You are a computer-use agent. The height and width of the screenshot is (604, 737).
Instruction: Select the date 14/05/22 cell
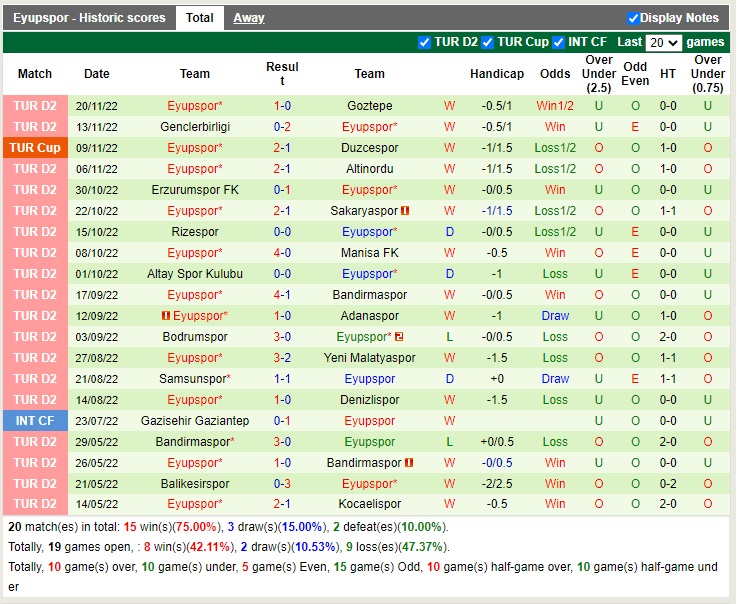(x=96, y=504)
